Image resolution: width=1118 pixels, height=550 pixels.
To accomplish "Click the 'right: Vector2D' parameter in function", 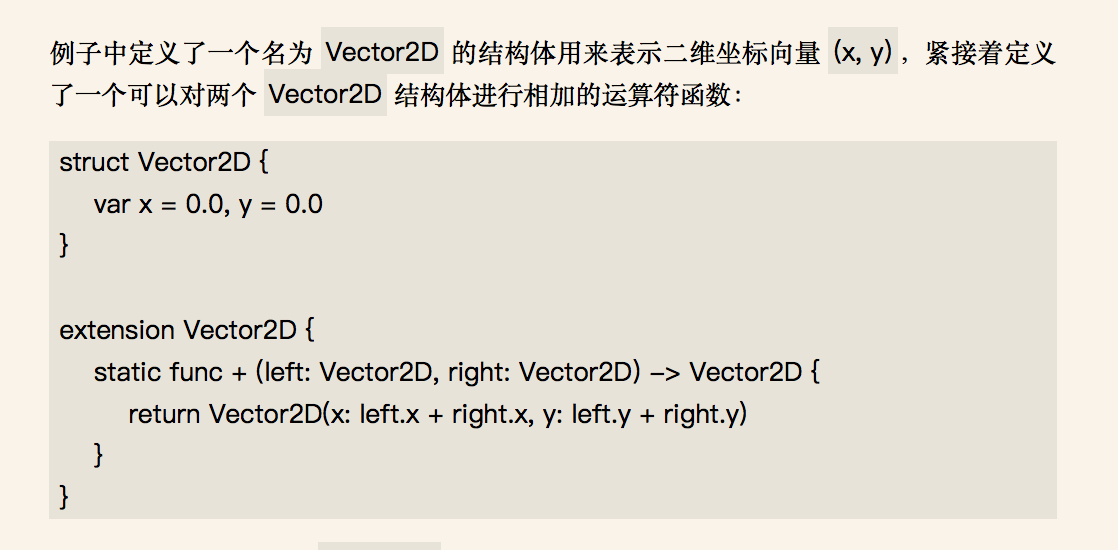I will tap(540, 372).
